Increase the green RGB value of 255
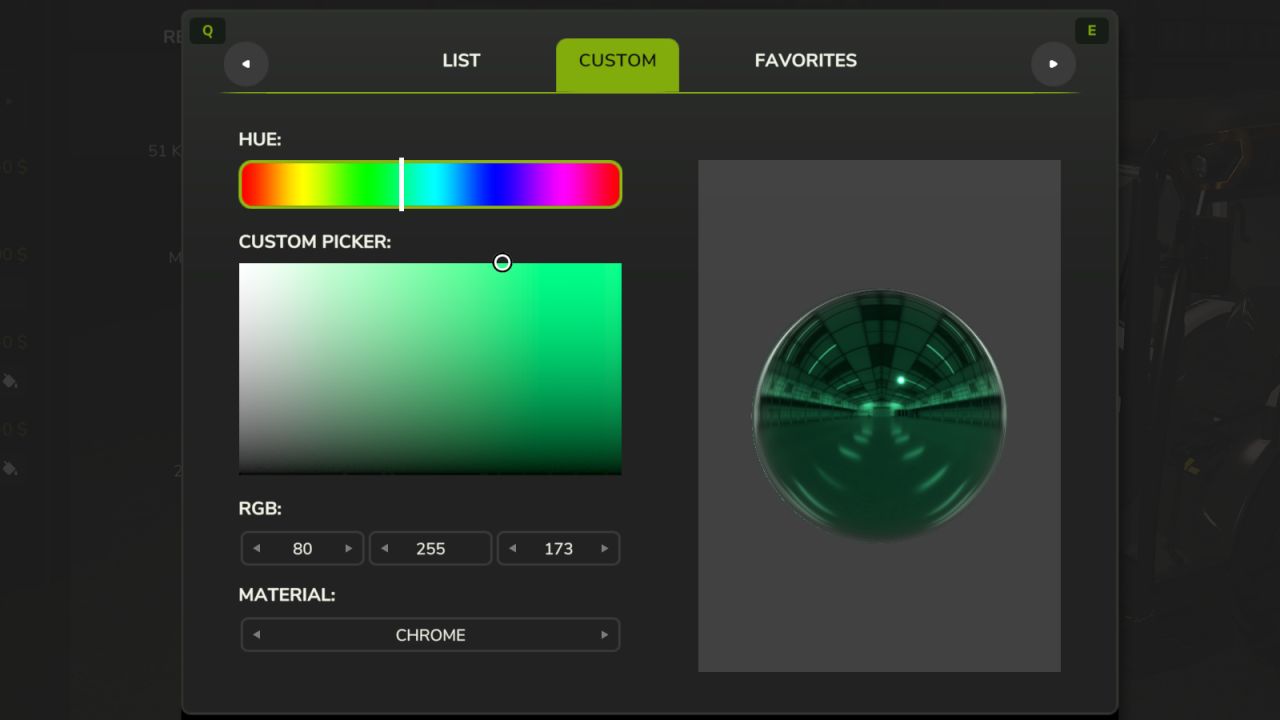The width and height of the screenshot is (1280, 720). pyautogui.click(x=476, y=548)
